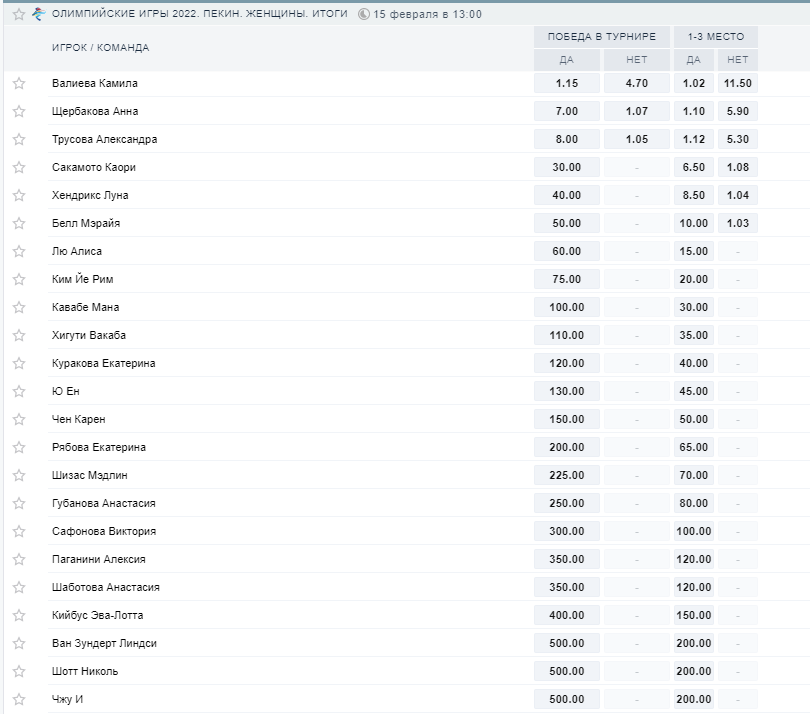Favorite Куракова Екатерина using star icon

click(18, 364)
